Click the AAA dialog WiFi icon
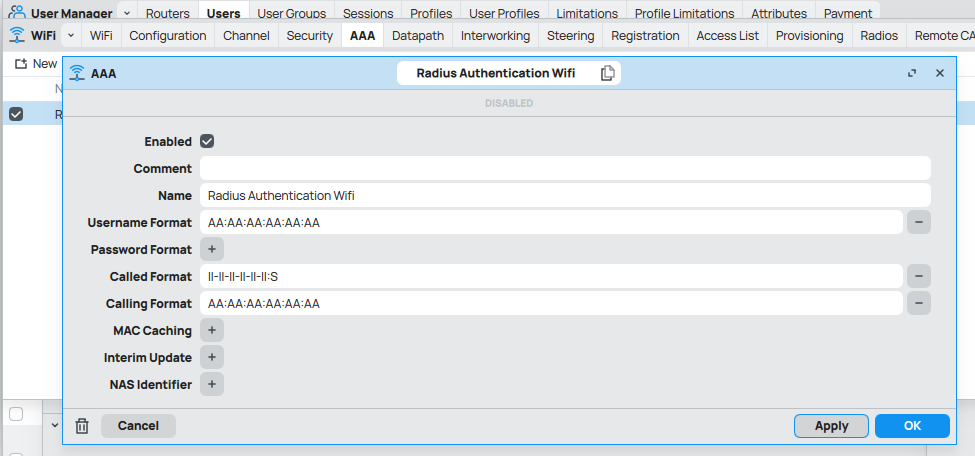The width and height of the screenshot is (975, 456). coord(77,73)
